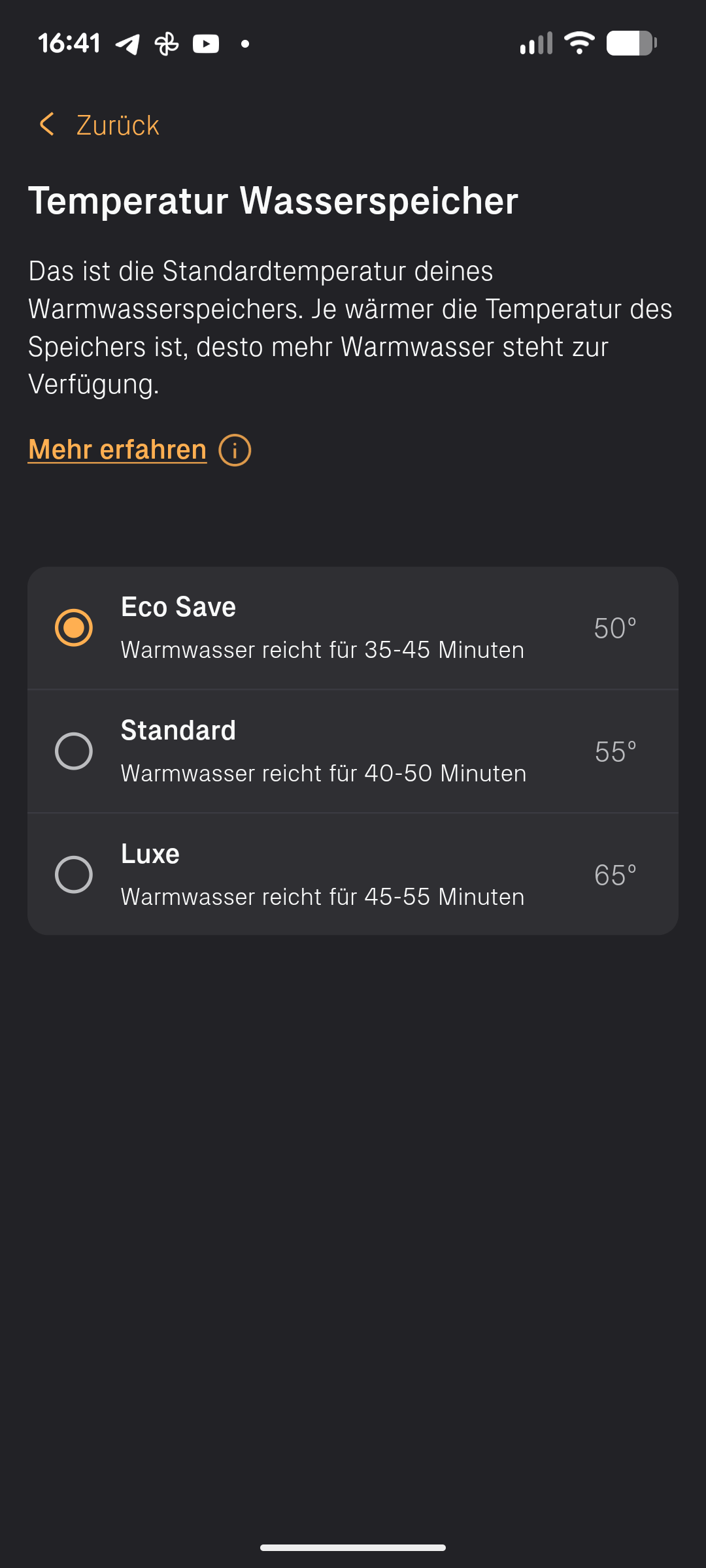This screenshot has height=1568, width=706.
Task: Select the Standard radio button
Action: [x=74, y=751]
